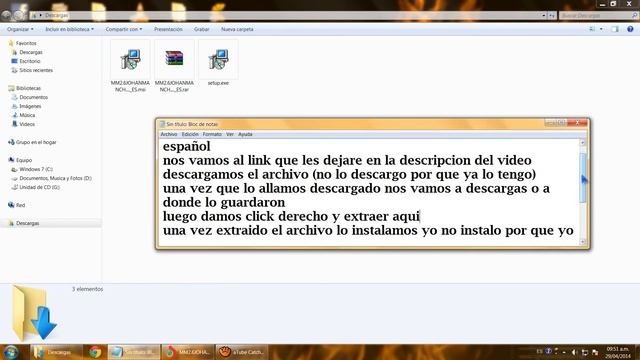Viewport: 640px width, 360px height.
Task: Click the line 'donde lo guardaron' in Notepad
Action: [224, 202]
